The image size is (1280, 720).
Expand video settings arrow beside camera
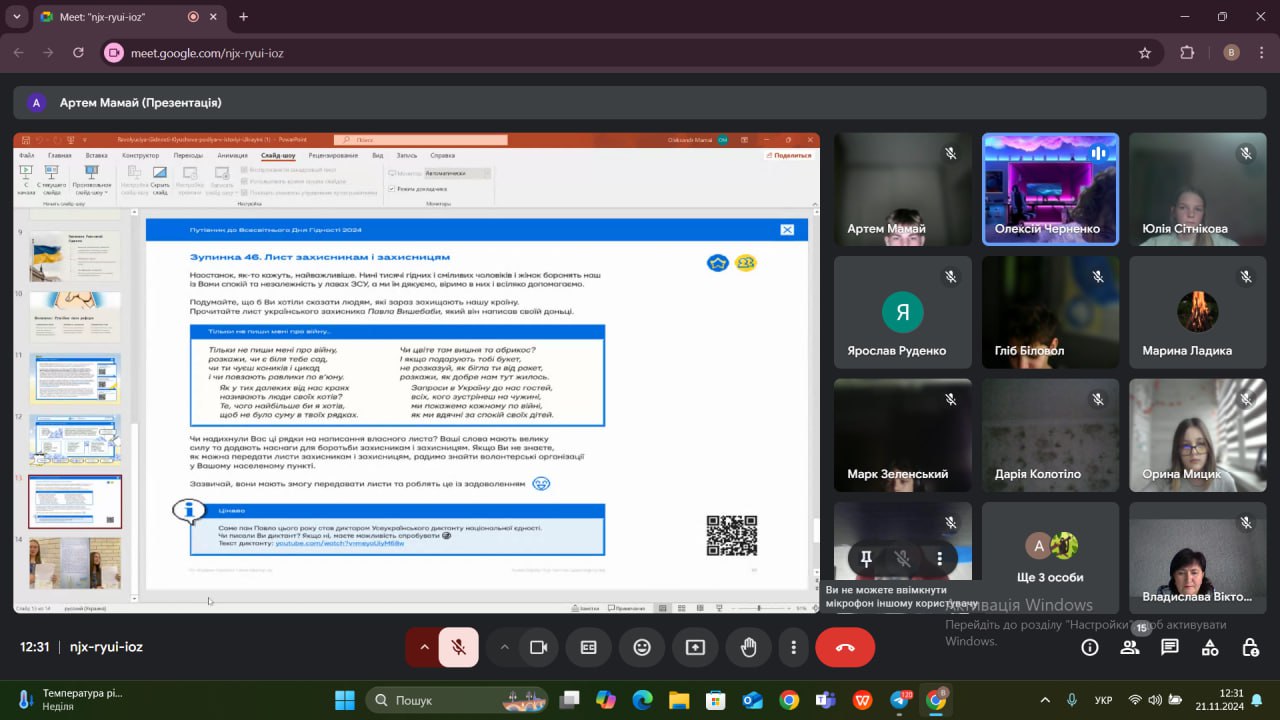504,648
